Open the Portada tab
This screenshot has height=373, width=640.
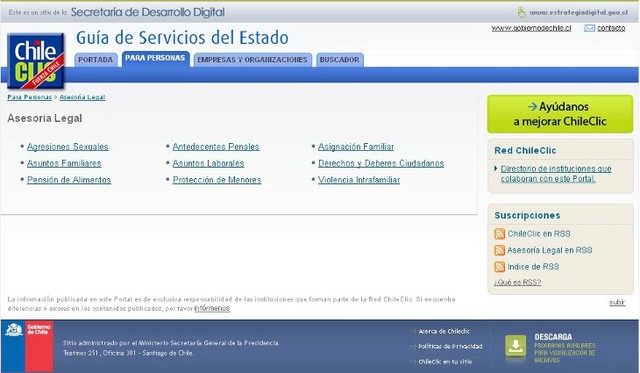point(96,60)
